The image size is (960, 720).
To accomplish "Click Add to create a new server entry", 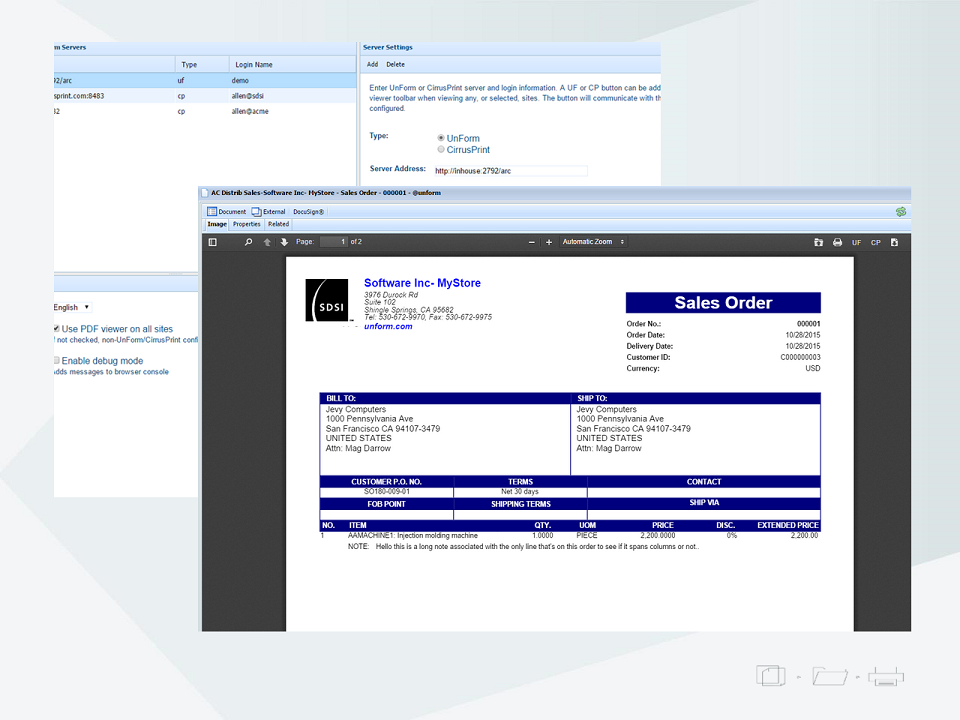I will click(x=372, y=64).
